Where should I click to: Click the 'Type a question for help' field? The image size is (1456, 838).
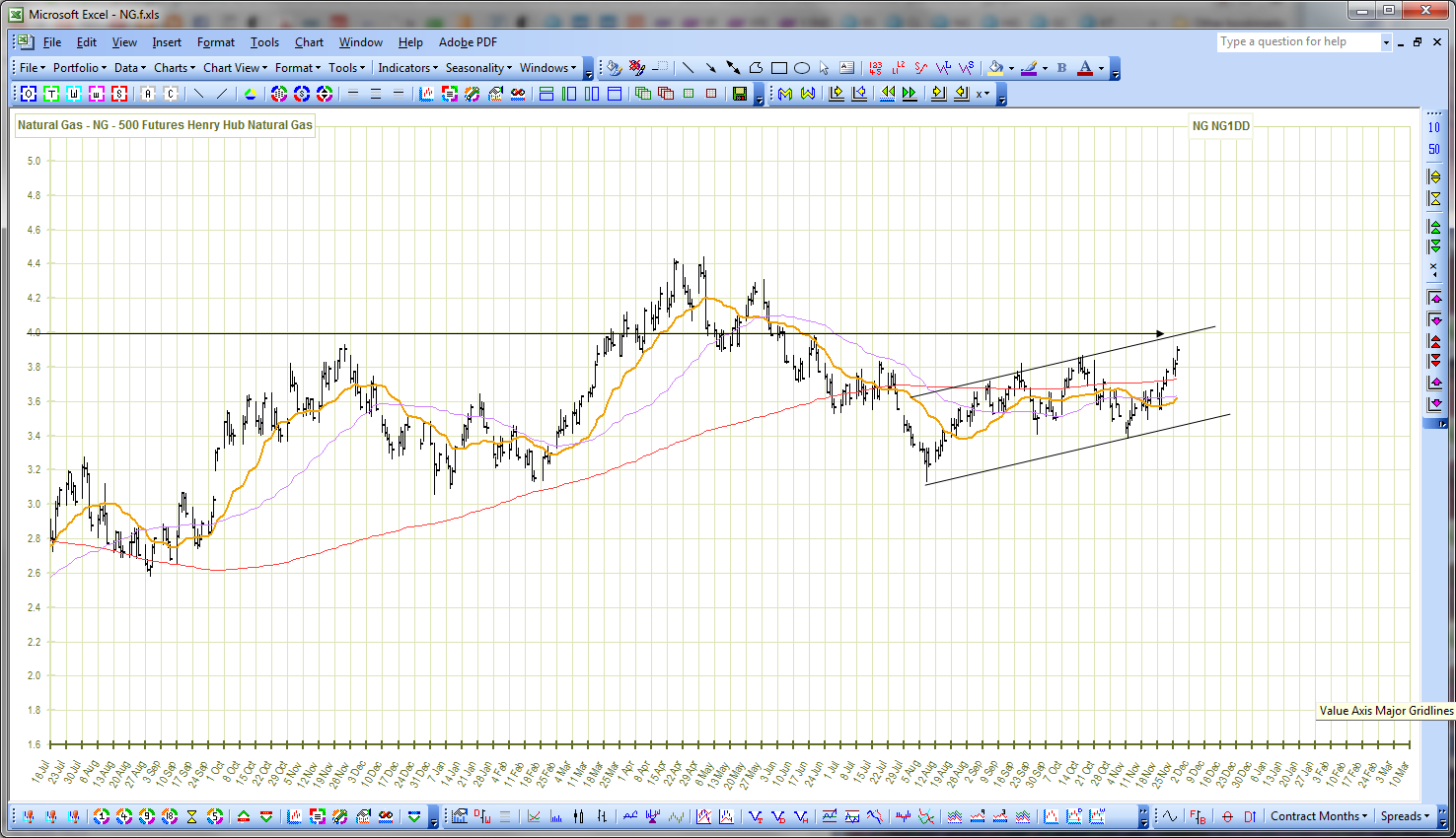tap(1298, 41)
